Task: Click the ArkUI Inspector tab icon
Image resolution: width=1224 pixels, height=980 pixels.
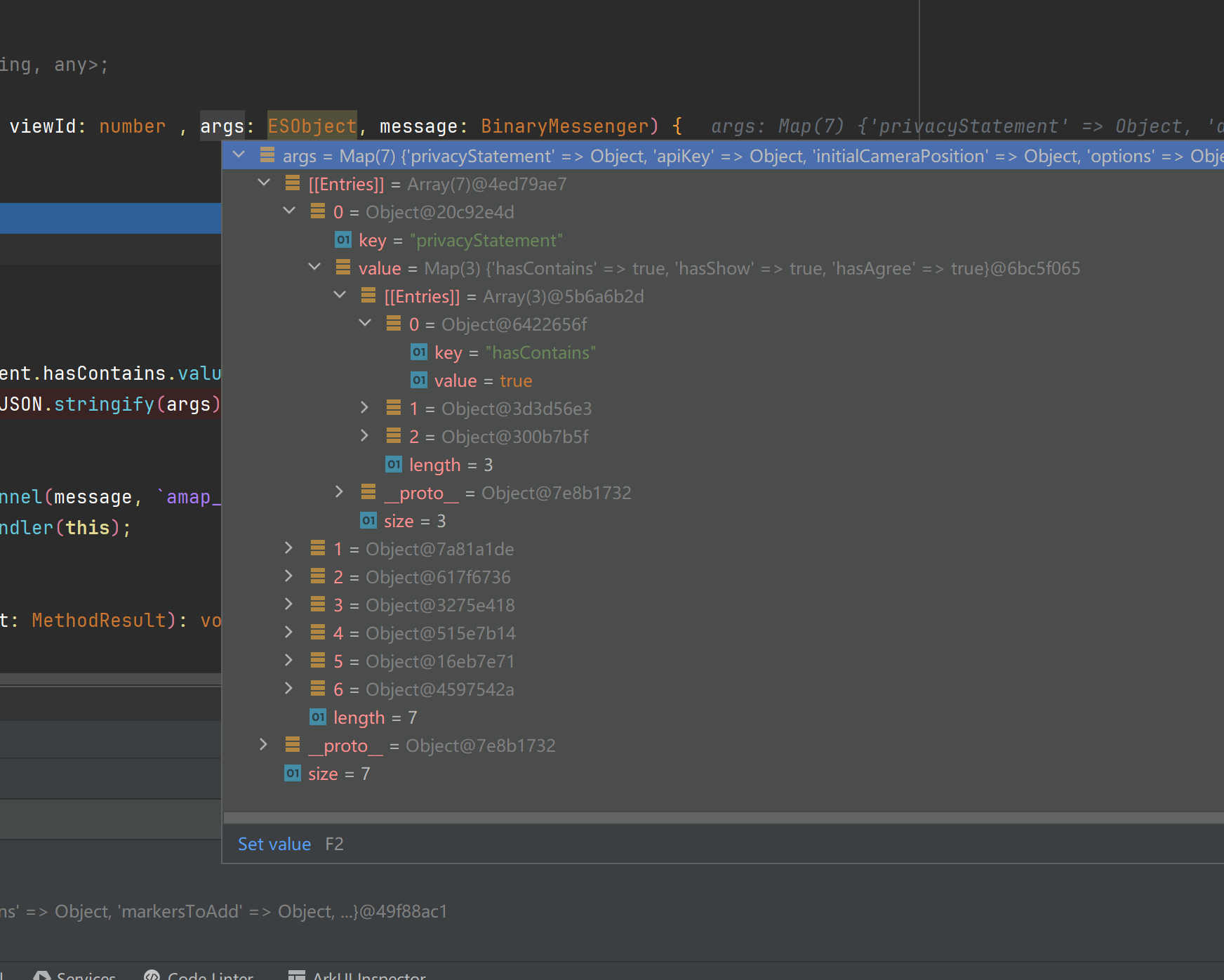Action: pyautogui.click(x=297, y=975)
